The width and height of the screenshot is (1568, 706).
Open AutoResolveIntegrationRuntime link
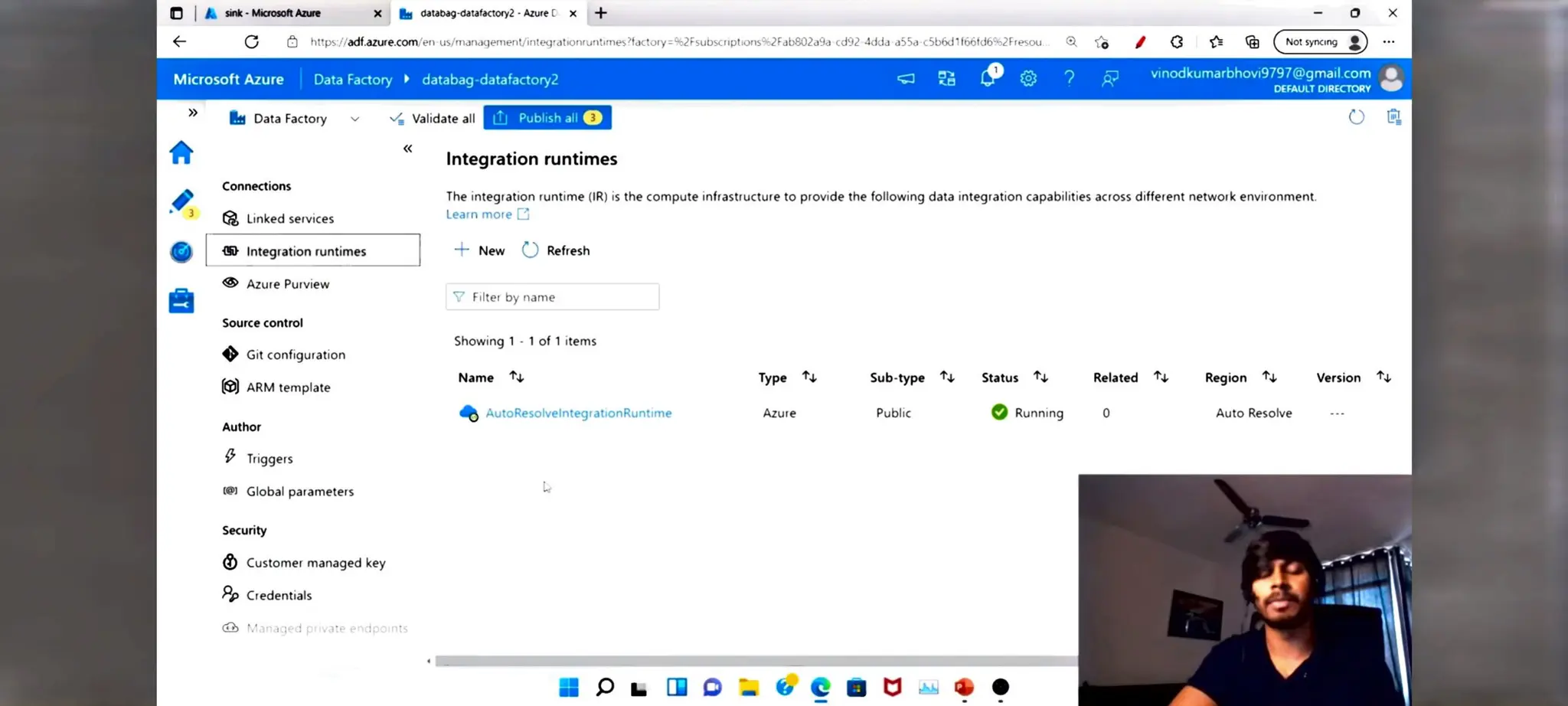[x=578, y=413]
